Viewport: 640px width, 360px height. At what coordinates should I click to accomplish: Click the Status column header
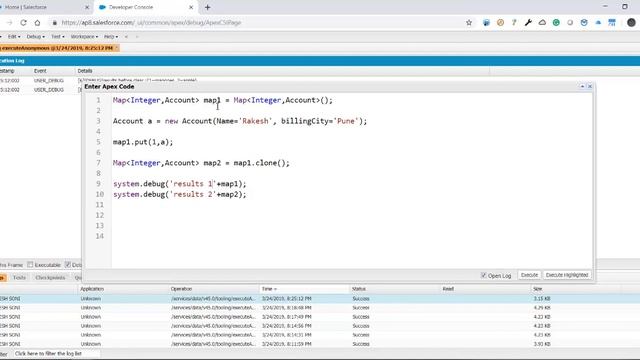coord(395,289)
